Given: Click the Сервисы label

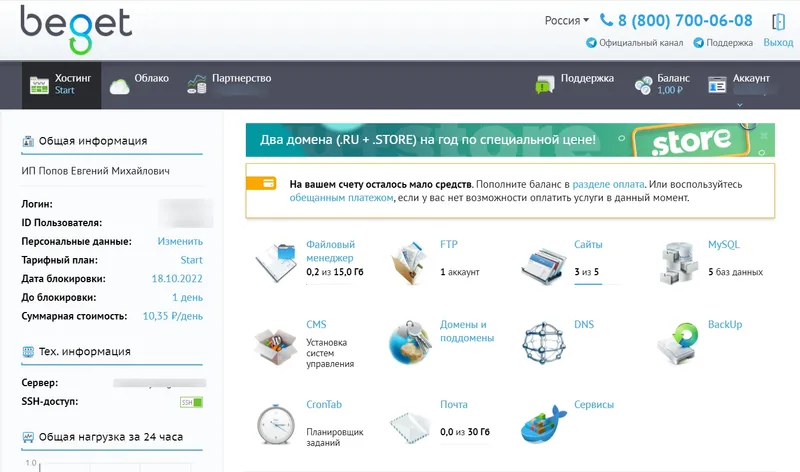Looking at the screenshot, I should [594, 404].
